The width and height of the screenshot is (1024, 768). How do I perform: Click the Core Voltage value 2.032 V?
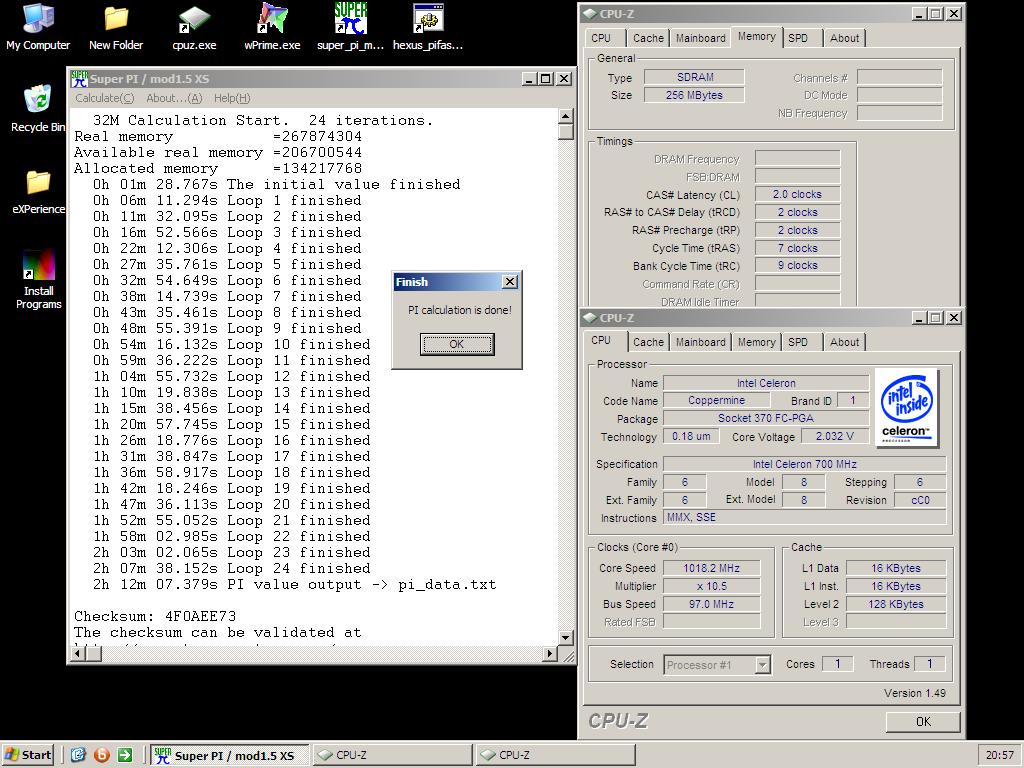click(835, 436)
